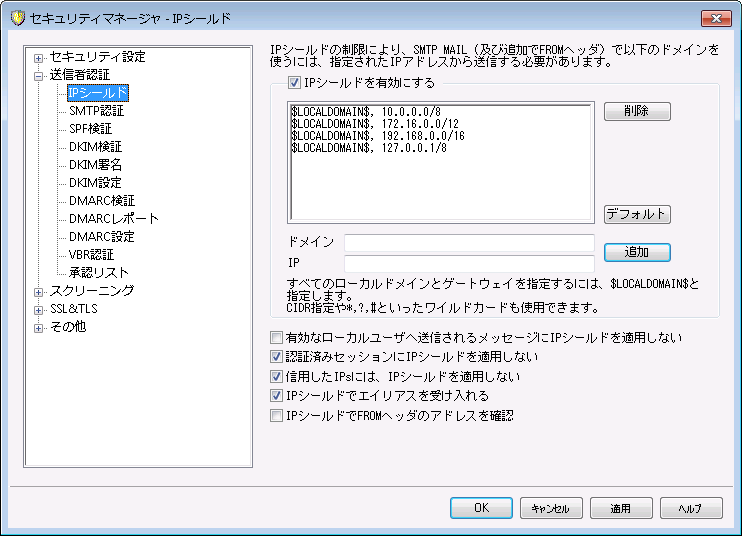Expand the SSL&TLS tree node
This screenshot has width=742, height=536.
point(39,309)
